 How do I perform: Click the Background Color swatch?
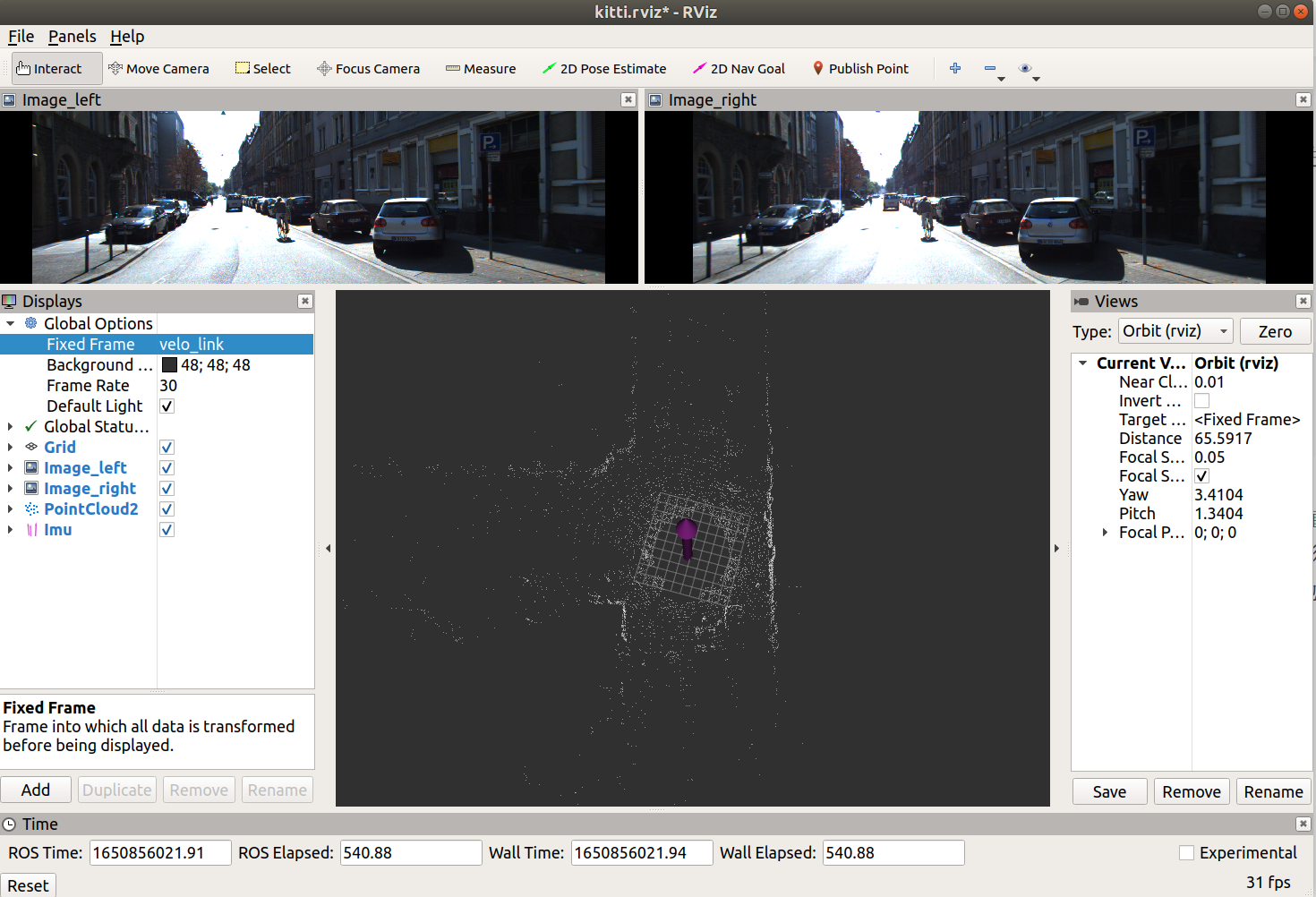[x=169, y=365]
